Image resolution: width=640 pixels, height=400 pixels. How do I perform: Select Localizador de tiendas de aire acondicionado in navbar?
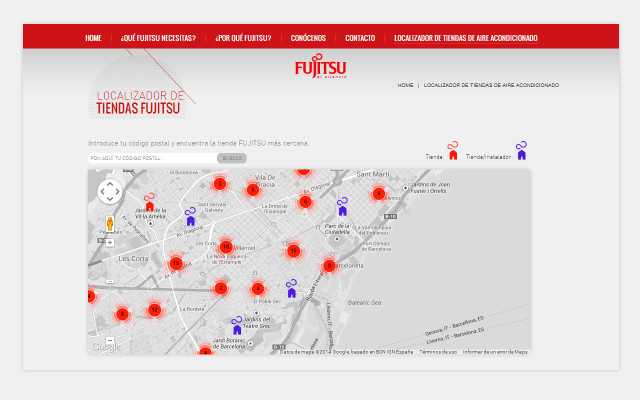click(466, 38)
